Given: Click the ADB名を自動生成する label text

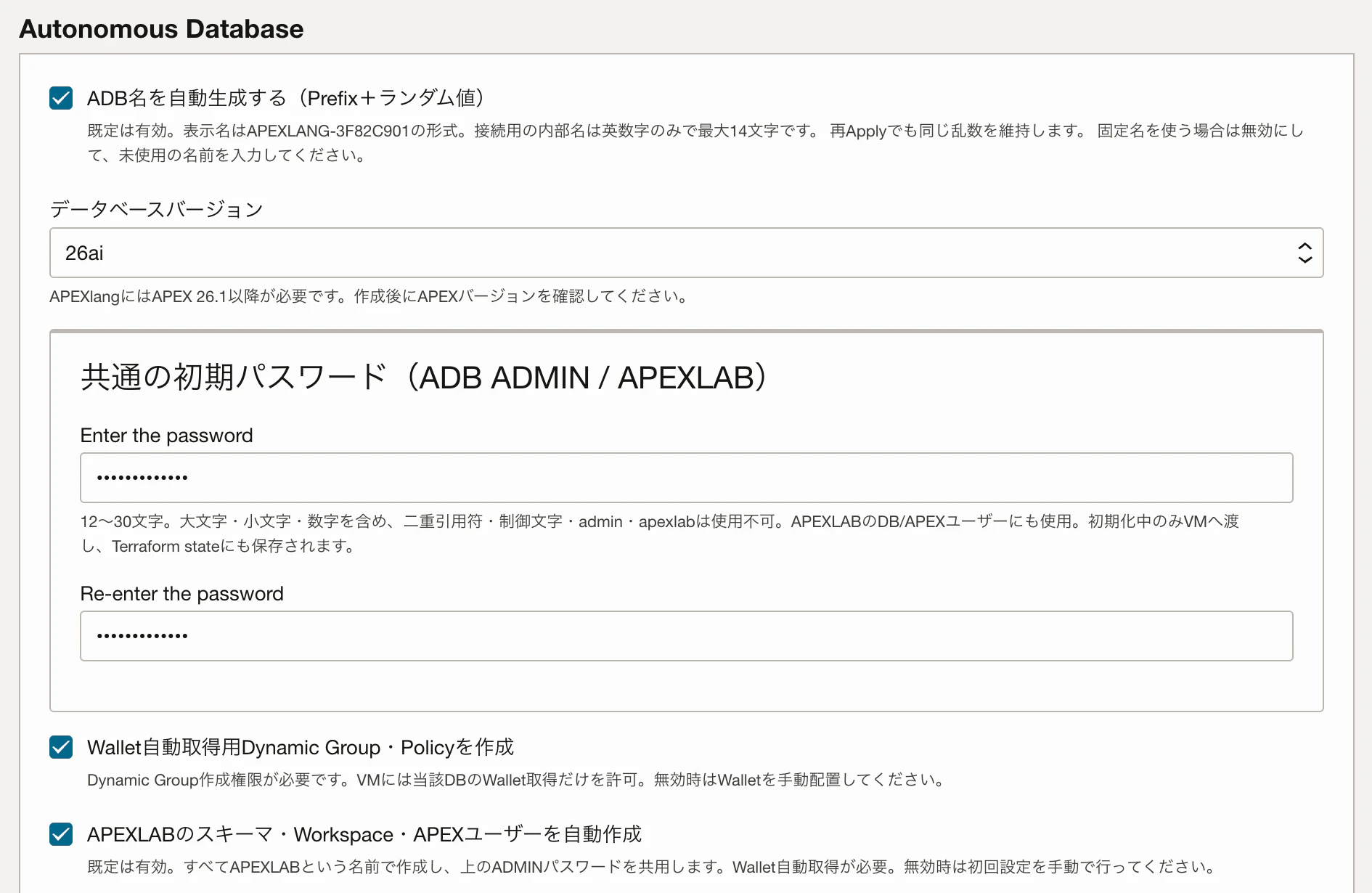Looking at the screenshot, I should [287, 98].
